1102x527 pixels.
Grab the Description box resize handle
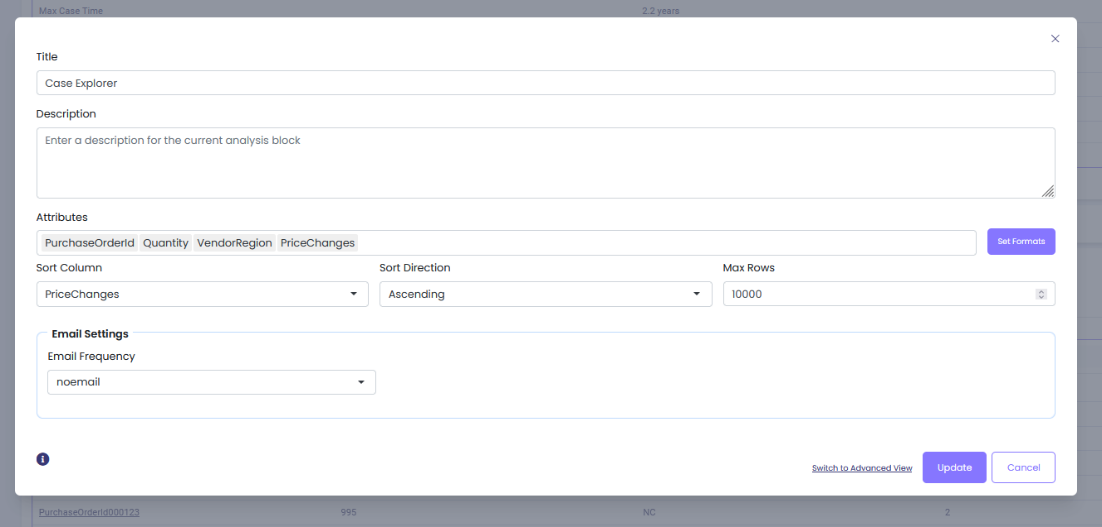click(x=1048, y=191)
